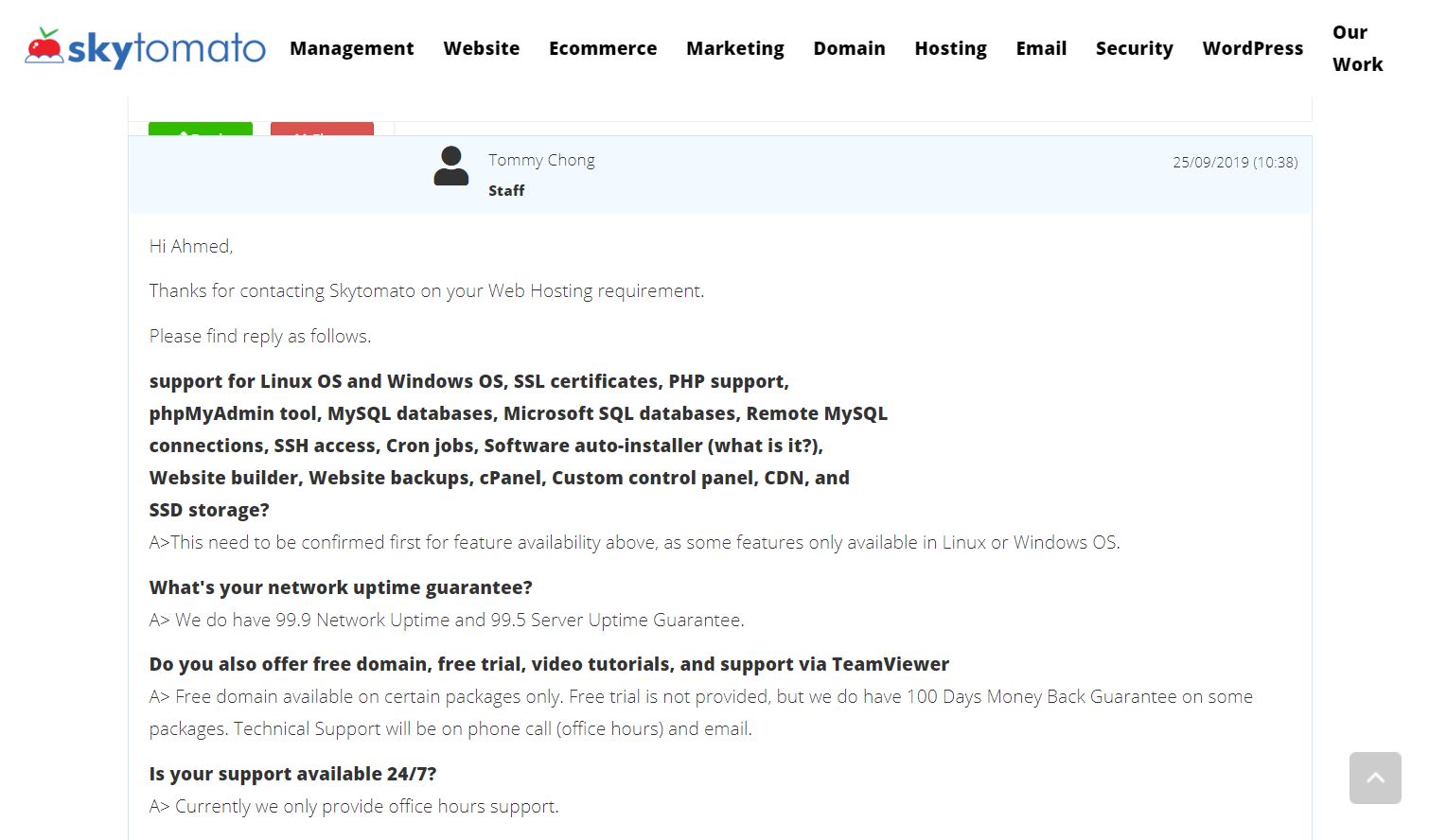Go to Our Work page
This screenshot has width=1429, height=840.
point(1358,48)
